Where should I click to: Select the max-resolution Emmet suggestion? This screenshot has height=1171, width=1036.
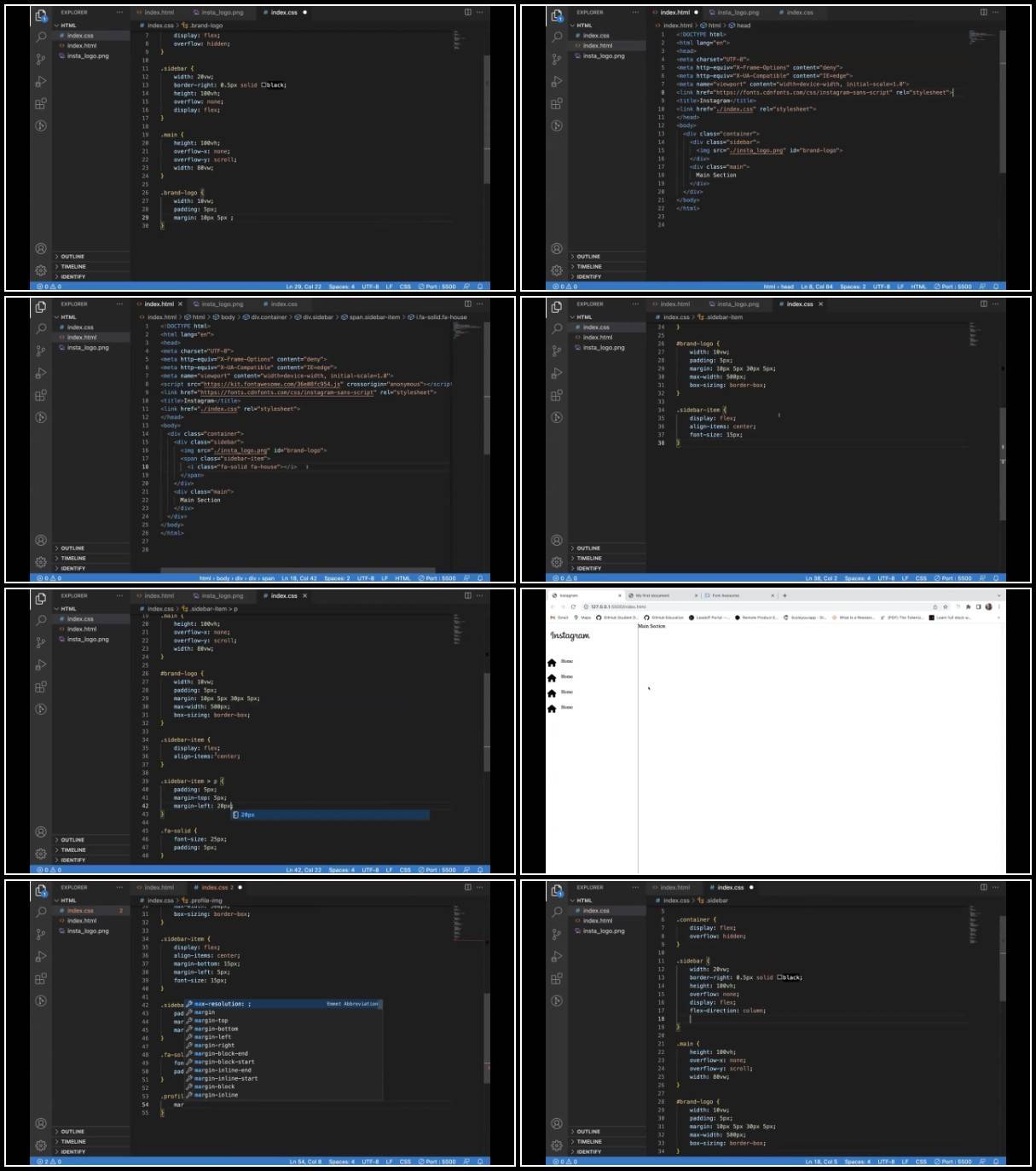283,1004
